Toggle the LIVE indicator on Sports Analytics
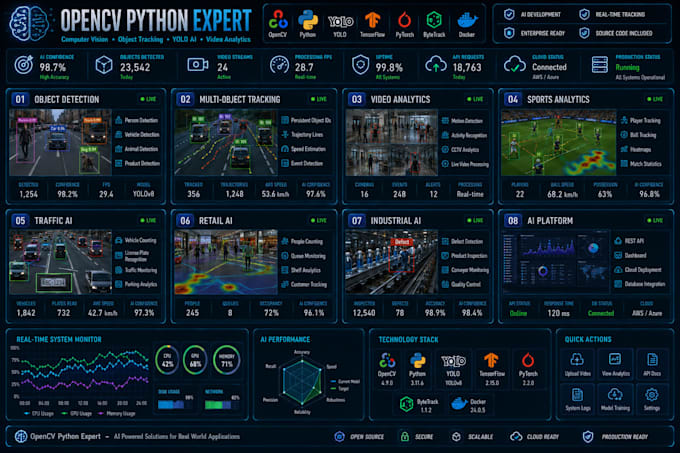 [655, 99]
